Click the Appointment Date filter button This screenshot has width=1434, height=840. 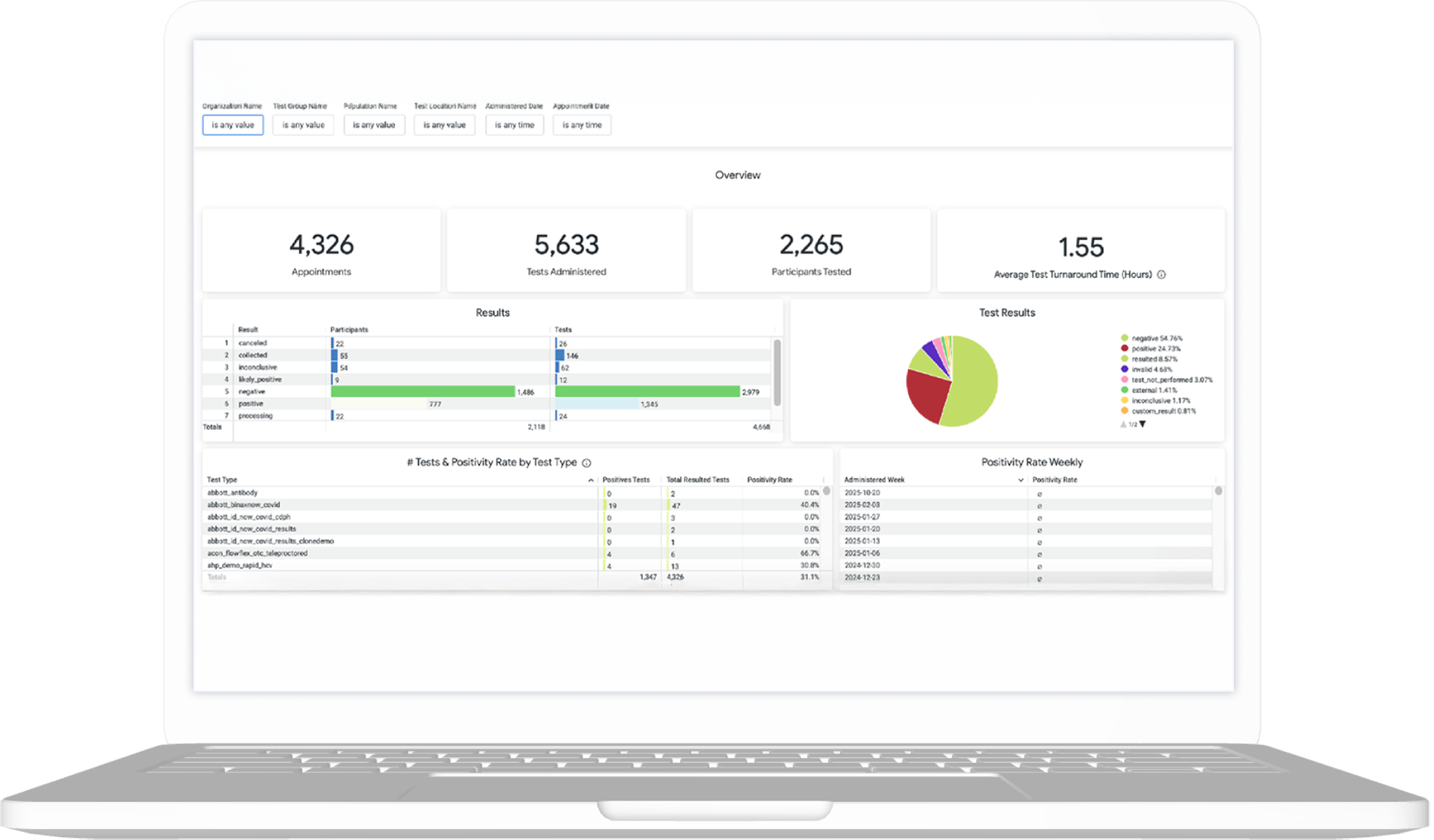(x=582, y=125)
